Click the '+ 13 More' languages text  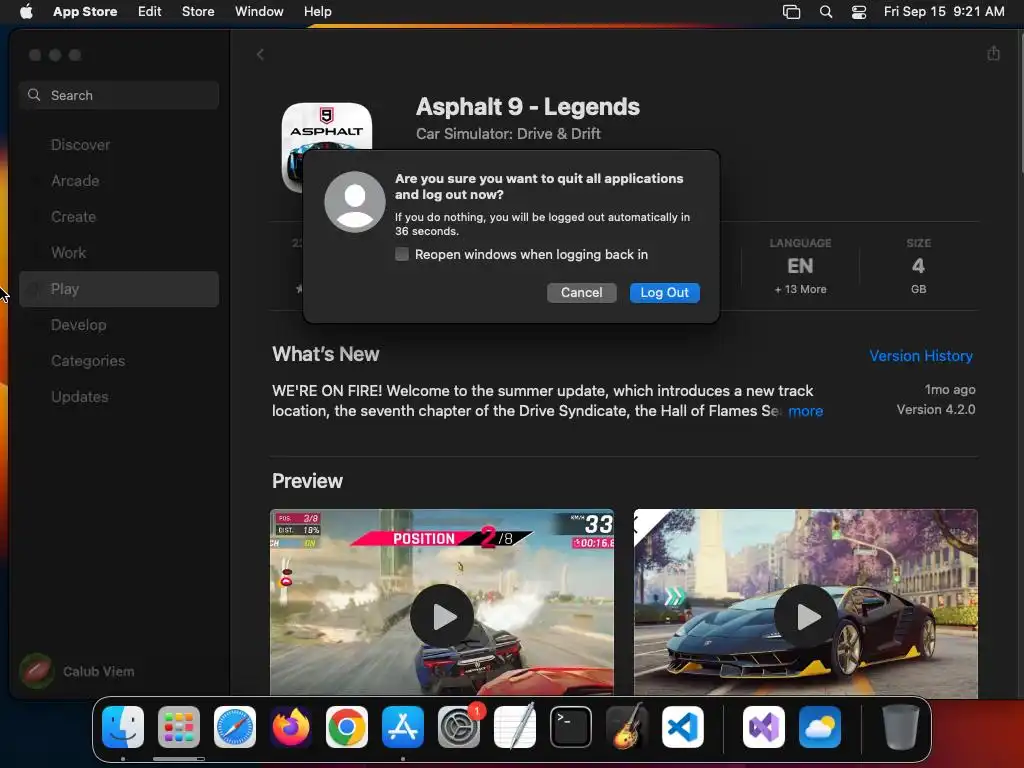coord(800,289)
